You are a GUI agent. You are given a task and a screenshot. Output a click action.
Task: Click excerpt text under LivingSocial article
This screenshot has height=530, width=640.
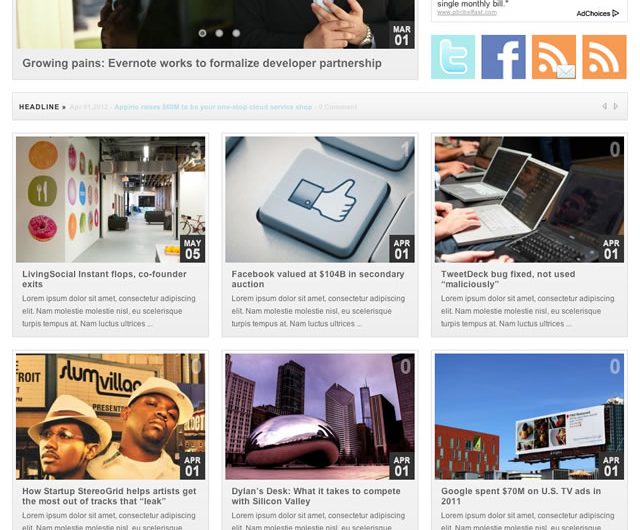(109, 311)
